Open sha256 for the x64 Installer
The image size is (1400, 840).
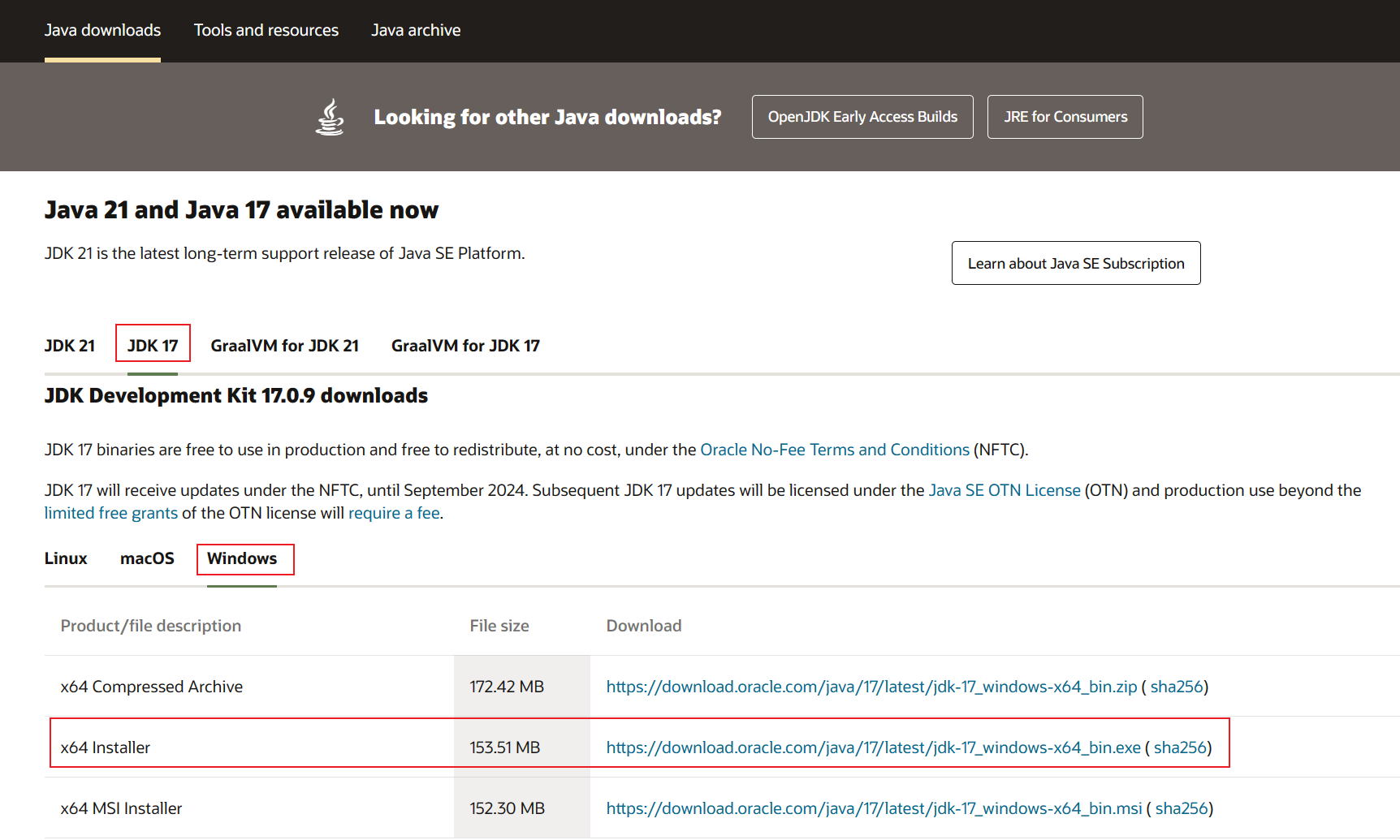click(x=1180, y=747)
